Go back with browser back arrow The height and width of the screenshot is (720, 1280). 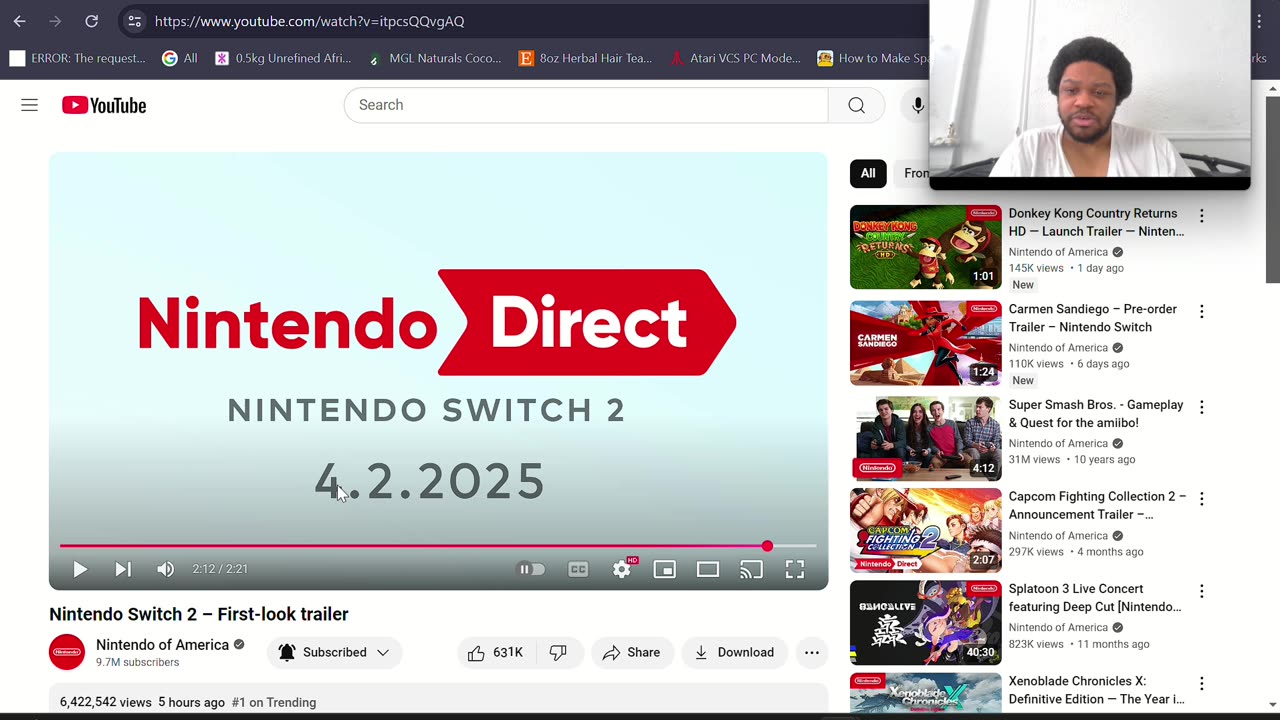click(x=19, y=21)
